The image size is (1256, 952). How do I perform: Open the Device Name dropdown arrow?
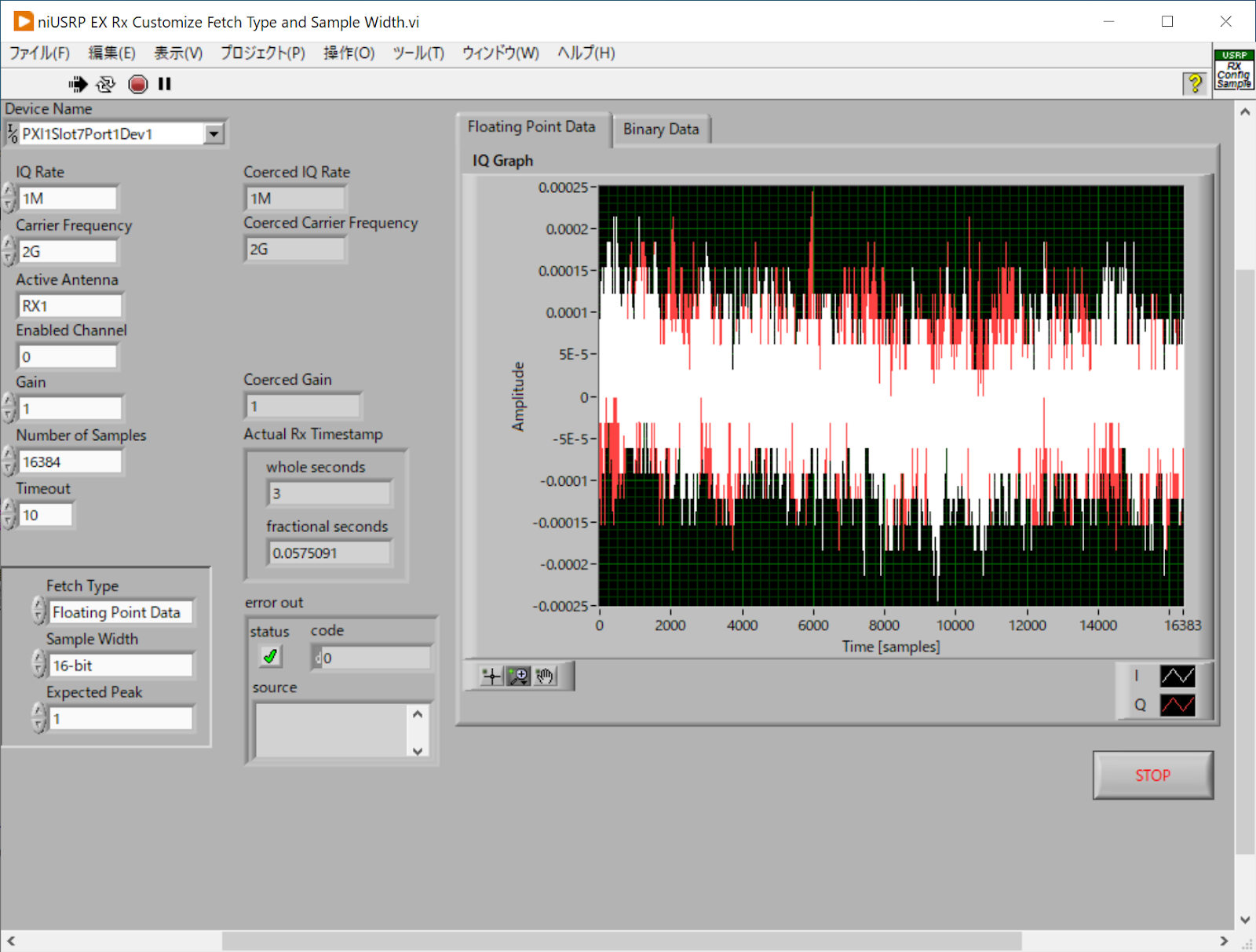coord(214,134)
